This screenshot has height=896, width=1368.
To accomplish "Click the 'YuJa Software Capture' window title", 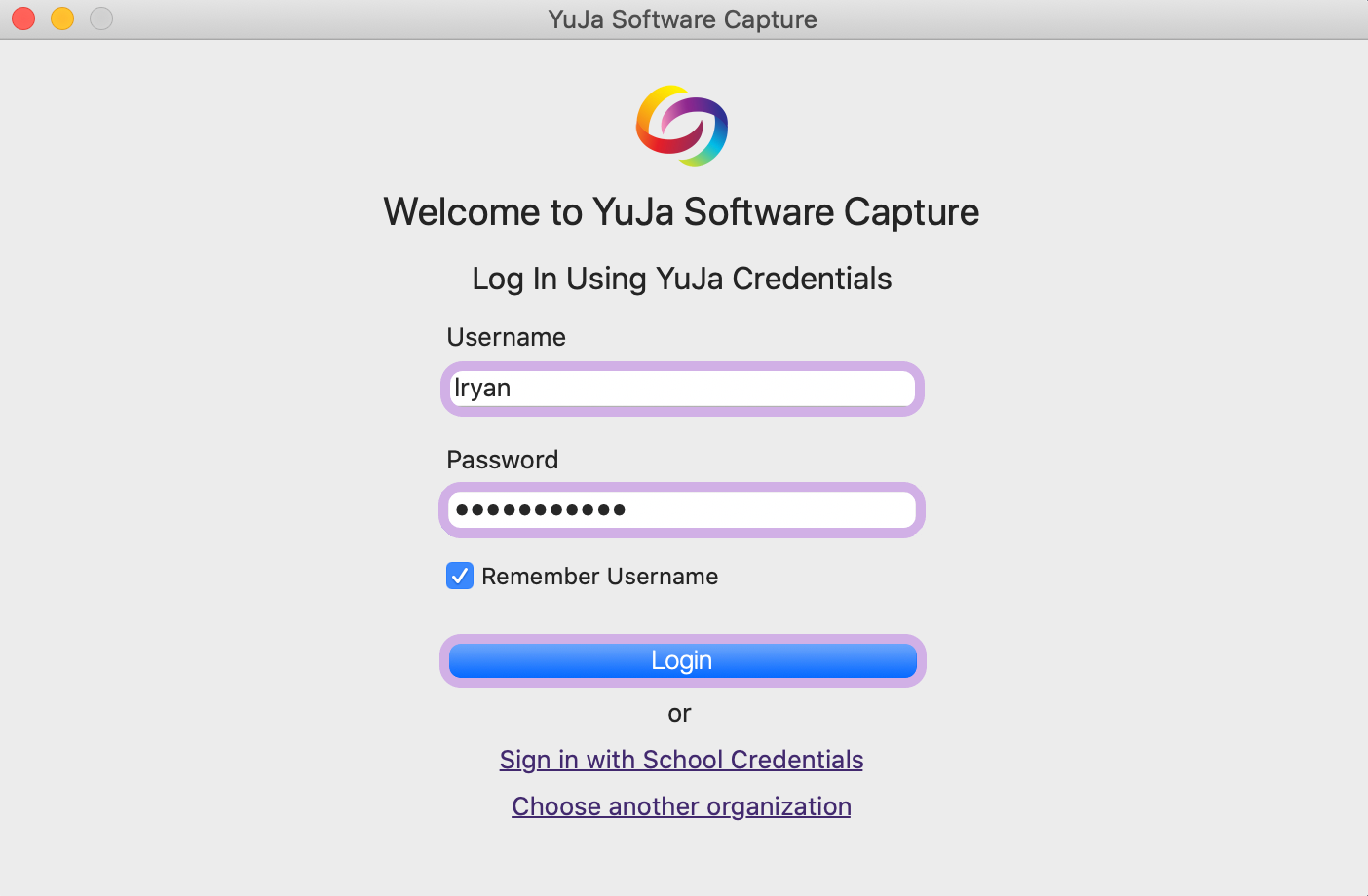I will click(x=682, y=19).
